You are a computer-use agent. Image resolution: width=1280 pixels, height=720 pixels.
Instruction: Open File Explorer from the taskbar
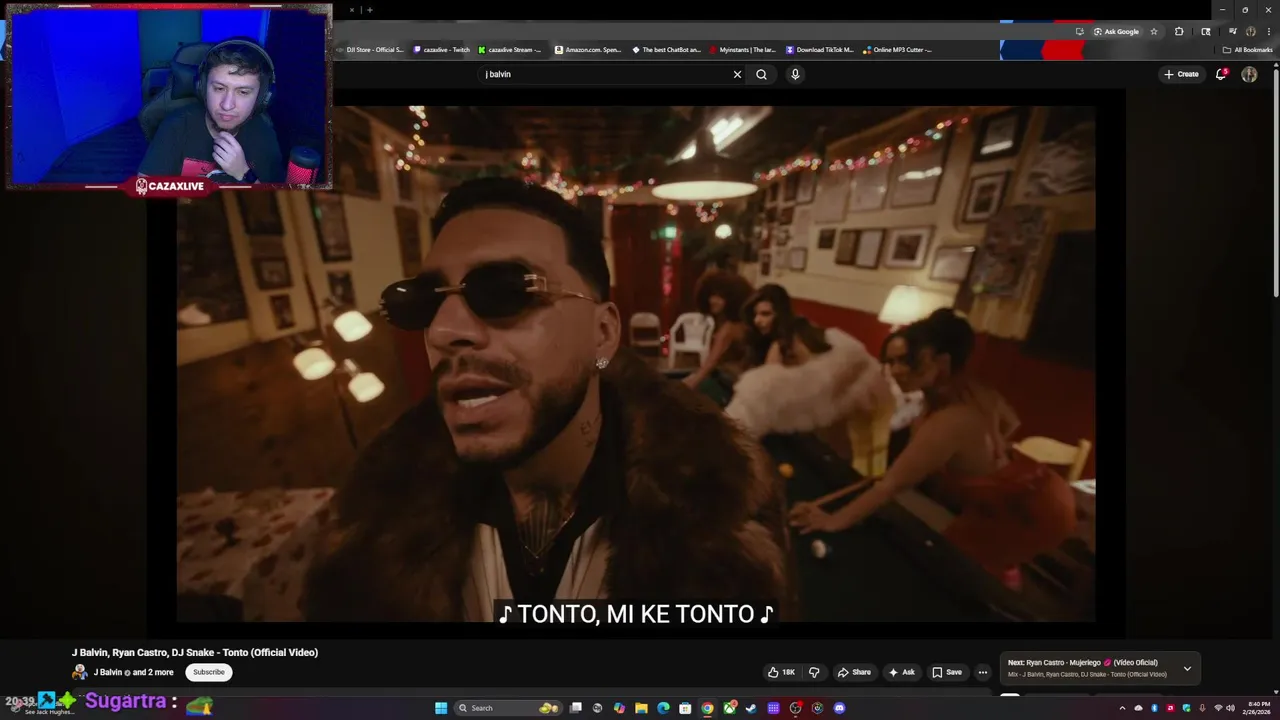pyautogui.click(x=641, y=708)
